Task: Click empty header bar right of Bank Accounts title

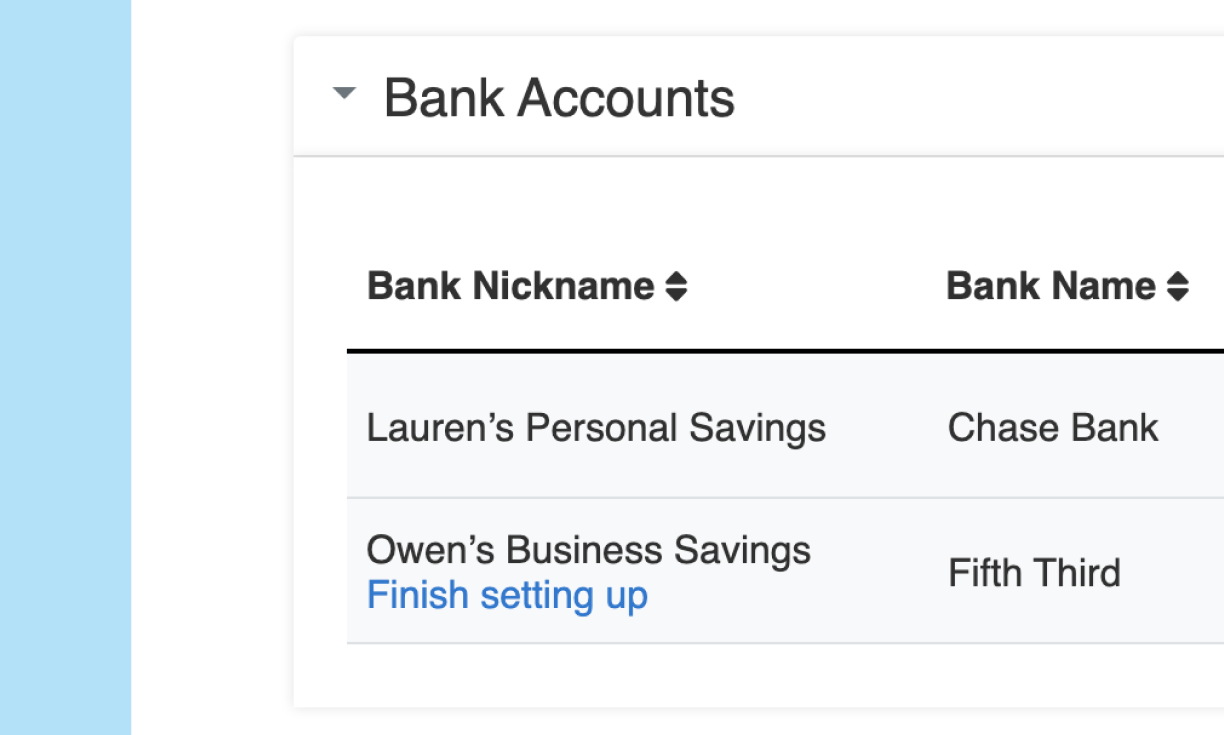Action: coord(980,98)
